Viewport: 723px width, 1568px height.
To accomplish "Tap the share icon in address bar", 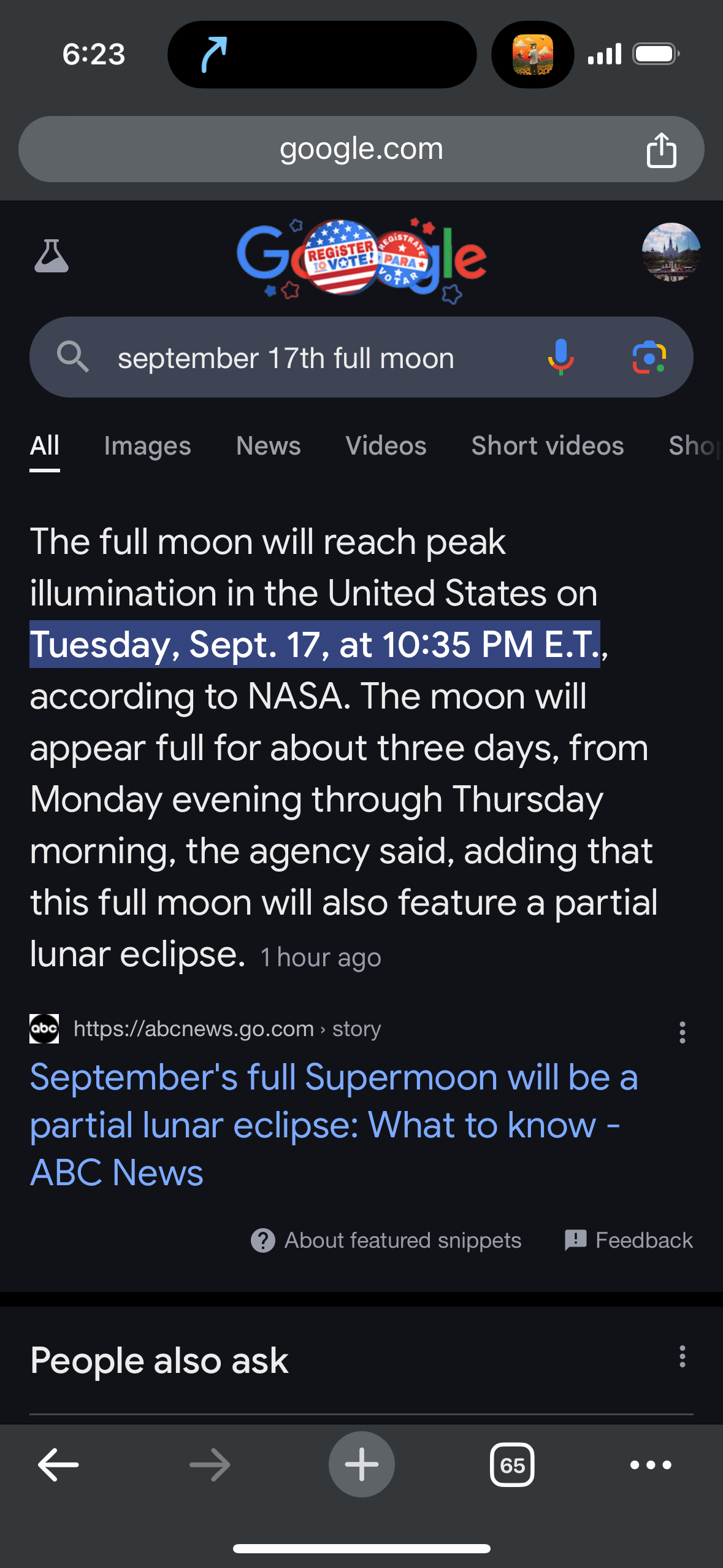I will coord(661,150).
